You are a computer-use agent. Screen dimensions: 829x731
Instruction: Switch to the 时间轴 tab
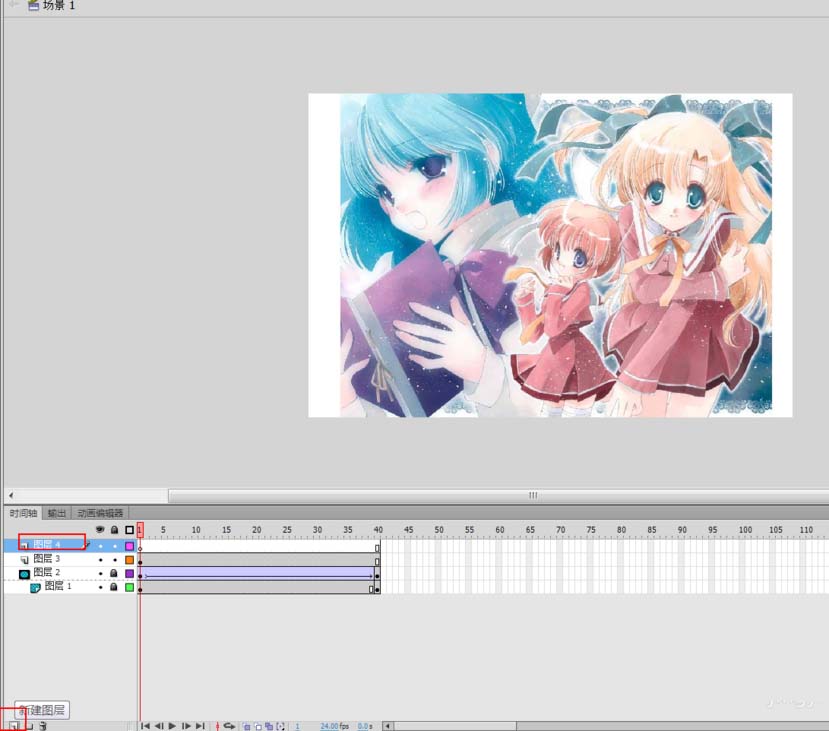point(23,513)
